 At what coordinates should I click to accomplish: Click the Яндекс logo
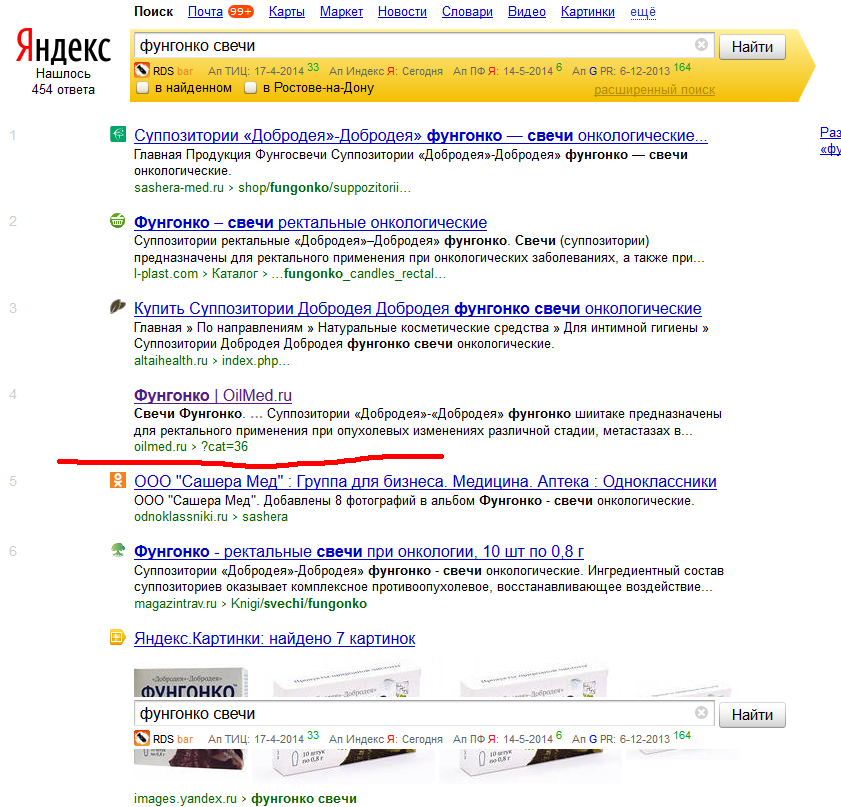tap(63, 47)
